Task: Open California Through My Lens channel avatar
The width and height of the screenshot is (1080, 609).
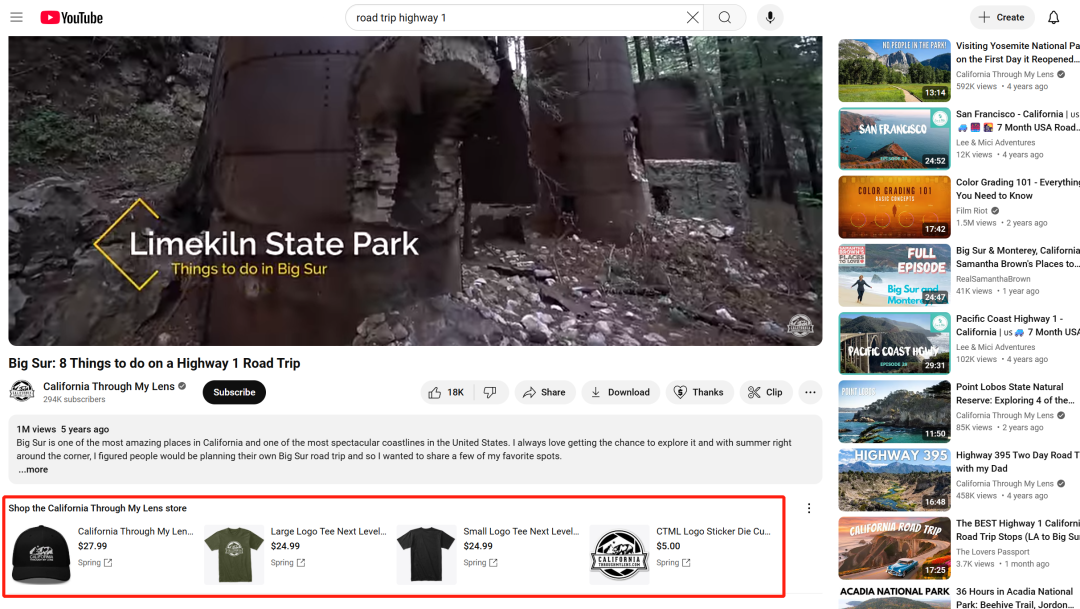Action: [x=21, y=391]
